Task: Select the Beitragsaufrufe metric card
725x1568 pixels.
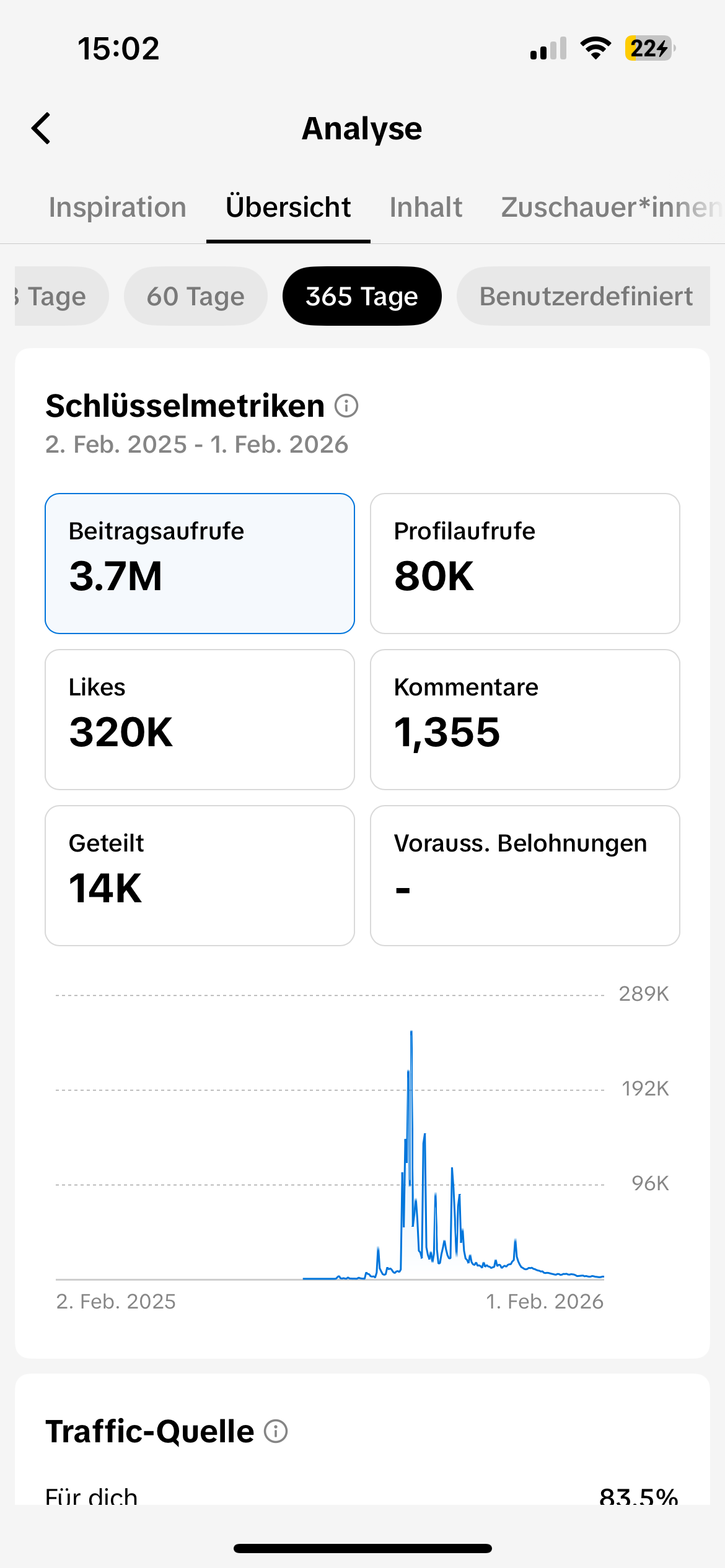Action: click(x=200, y=564)
